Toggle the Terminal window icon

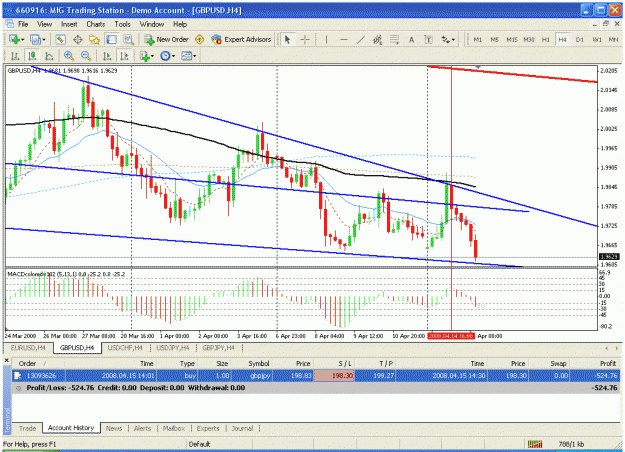point(111,39)
